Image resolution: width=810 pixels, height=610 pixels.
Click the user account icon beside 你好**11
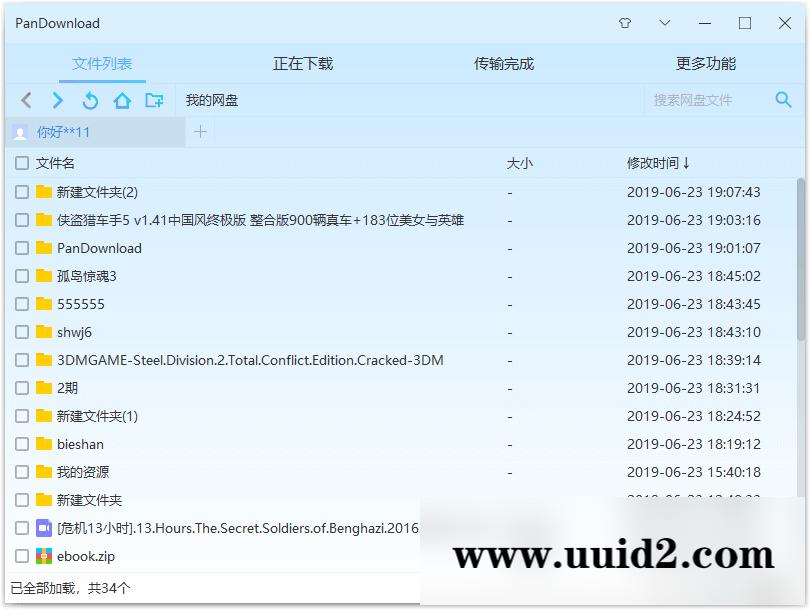click(x=22, y=131)
